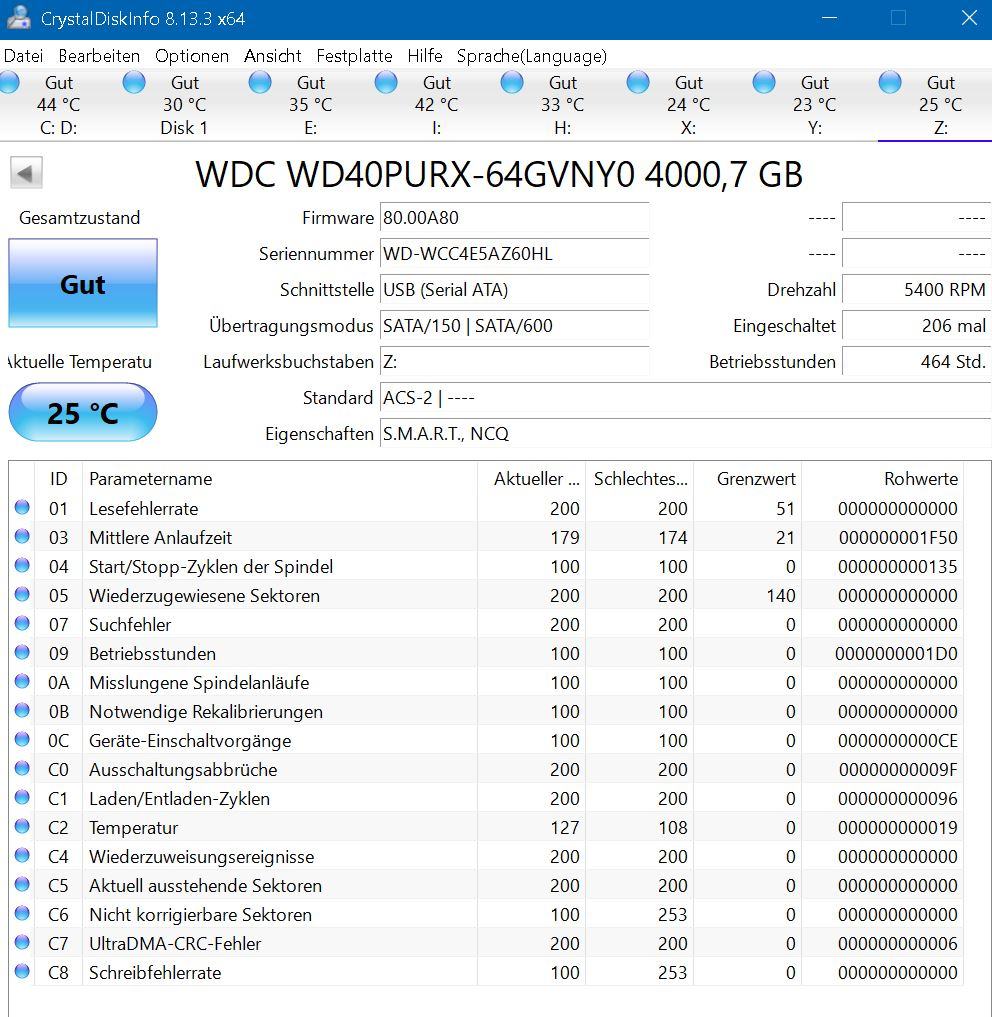Image resolution: width=992 pixels, height=1017 pixels.
Task: Click the CrystalDiskInfo app icon in title bar
Action: tap(18, 18)
